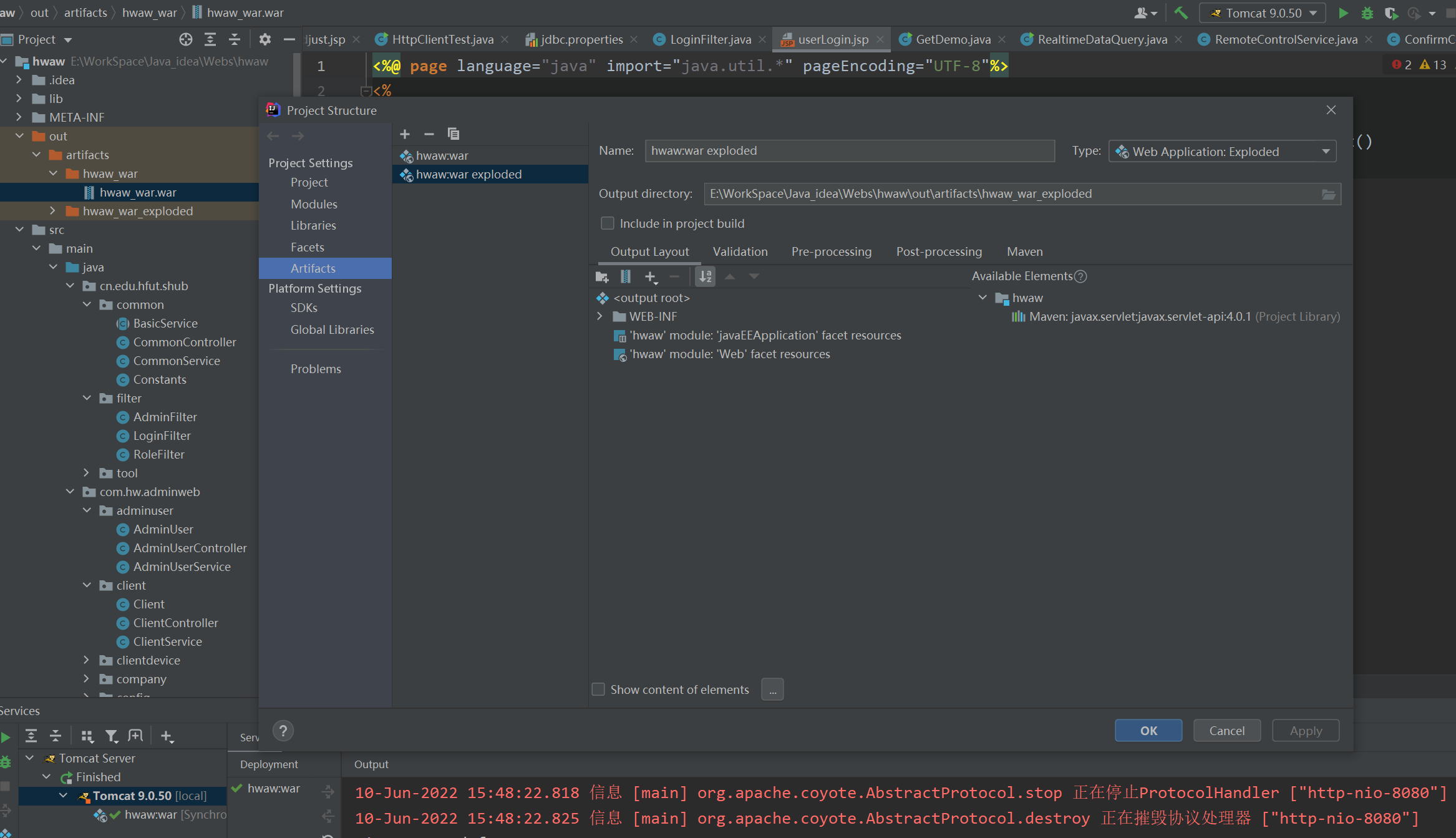Click the Cancel button
The height and width of the screenshot is (838, 1456).
(1226, 731)
